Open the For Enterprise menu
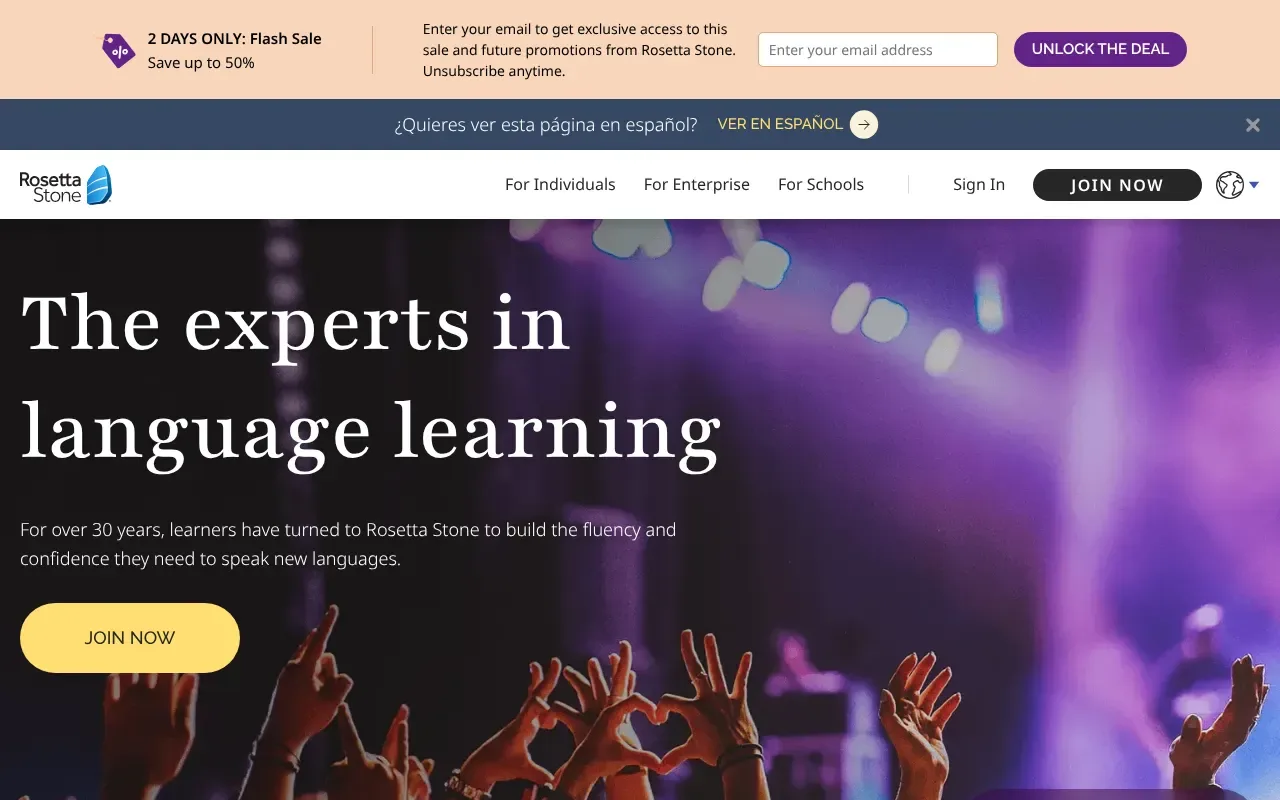The width and height of the screenshot is (1280, 800). 696,185
